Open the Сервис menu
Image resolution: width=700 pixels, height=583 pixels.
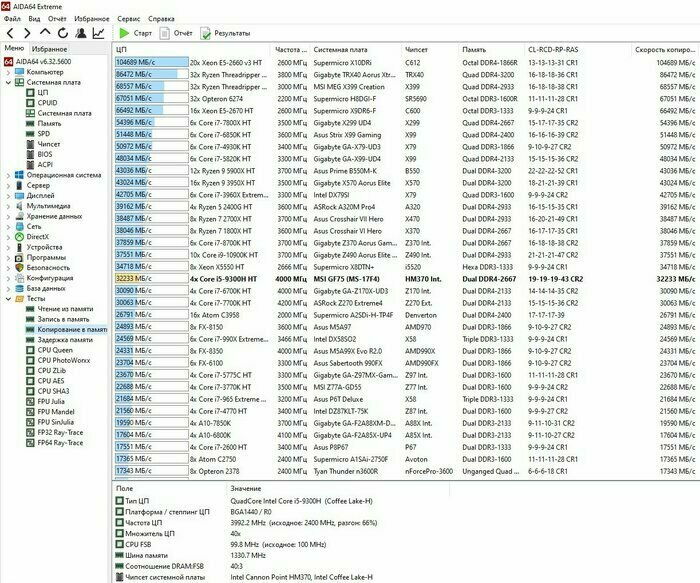(129, 18)
